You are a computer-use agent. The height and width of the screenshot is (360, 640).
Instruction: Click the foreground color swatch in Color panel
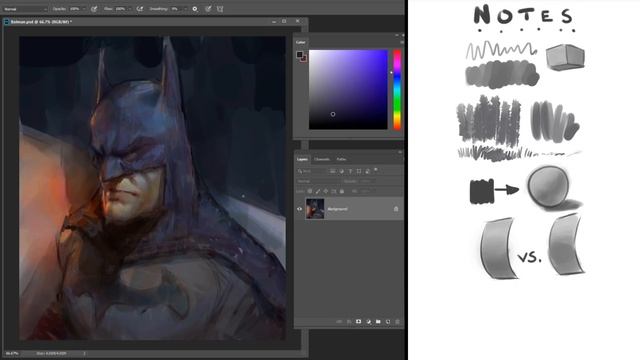point(300,54)
